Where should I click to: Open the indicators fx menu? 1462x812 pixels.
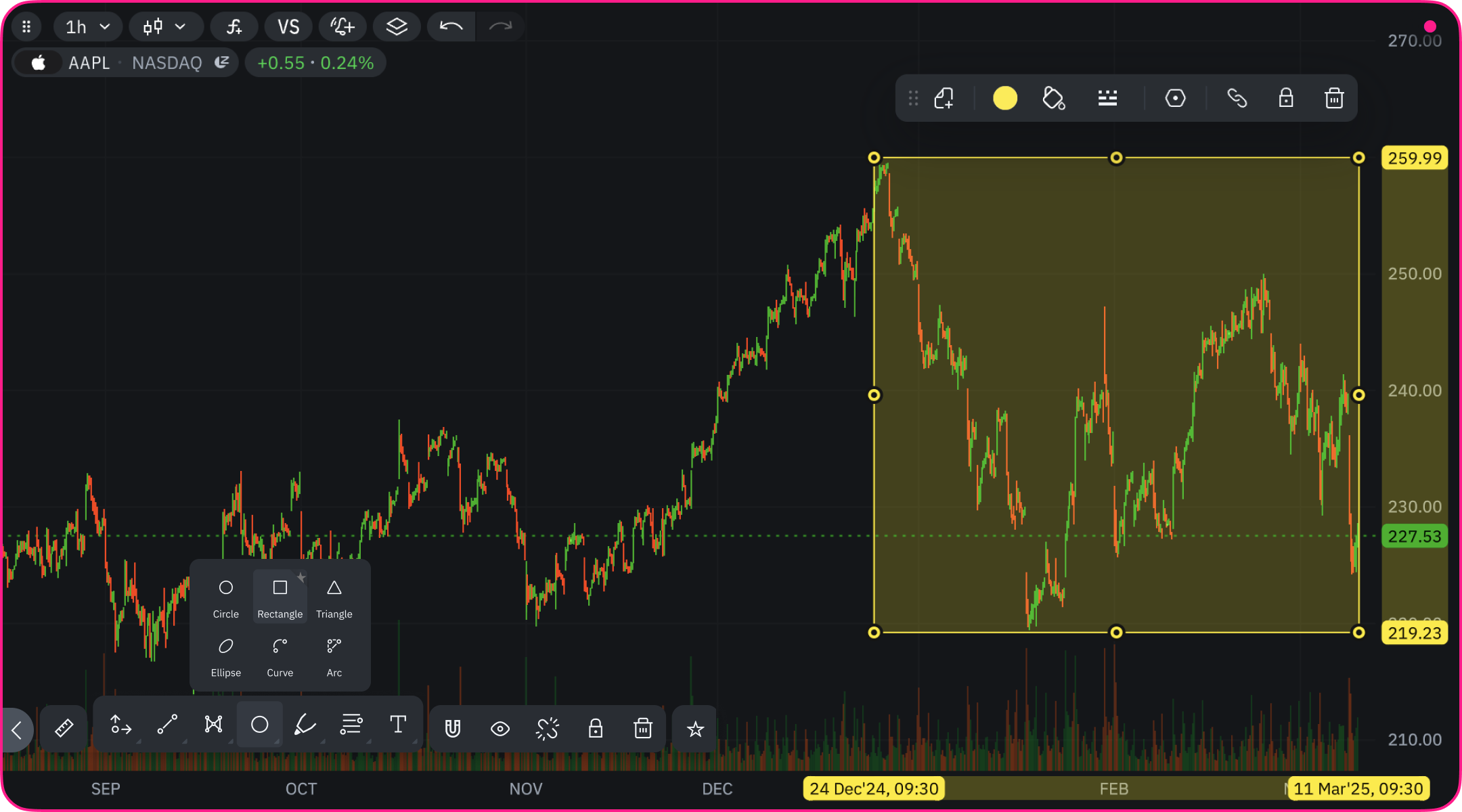point(234,27)
